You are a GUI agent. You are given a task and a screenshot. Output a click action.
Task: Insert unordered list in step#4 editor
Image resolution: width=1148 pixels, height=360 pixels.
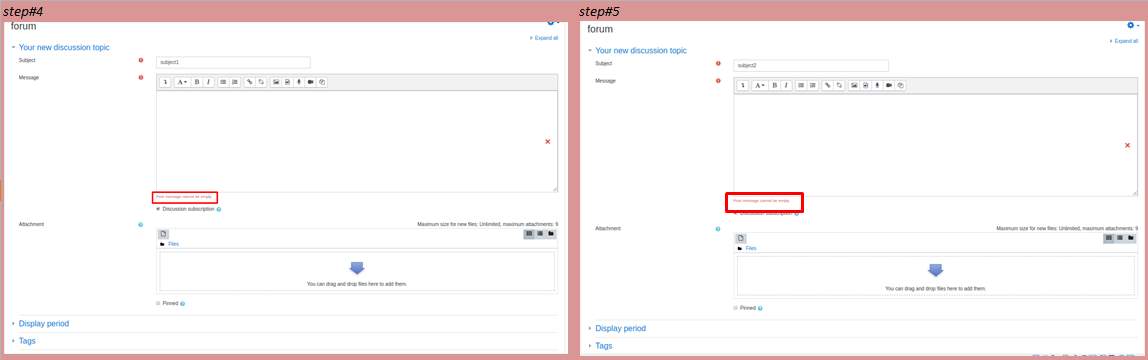223,83
